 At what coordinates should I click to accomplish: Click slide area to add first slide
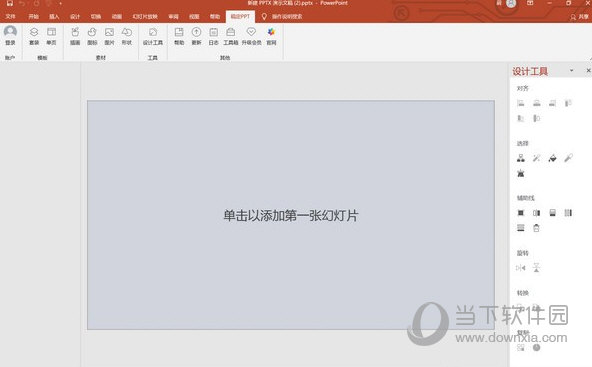pyautogui.click(x=291, y=215)
